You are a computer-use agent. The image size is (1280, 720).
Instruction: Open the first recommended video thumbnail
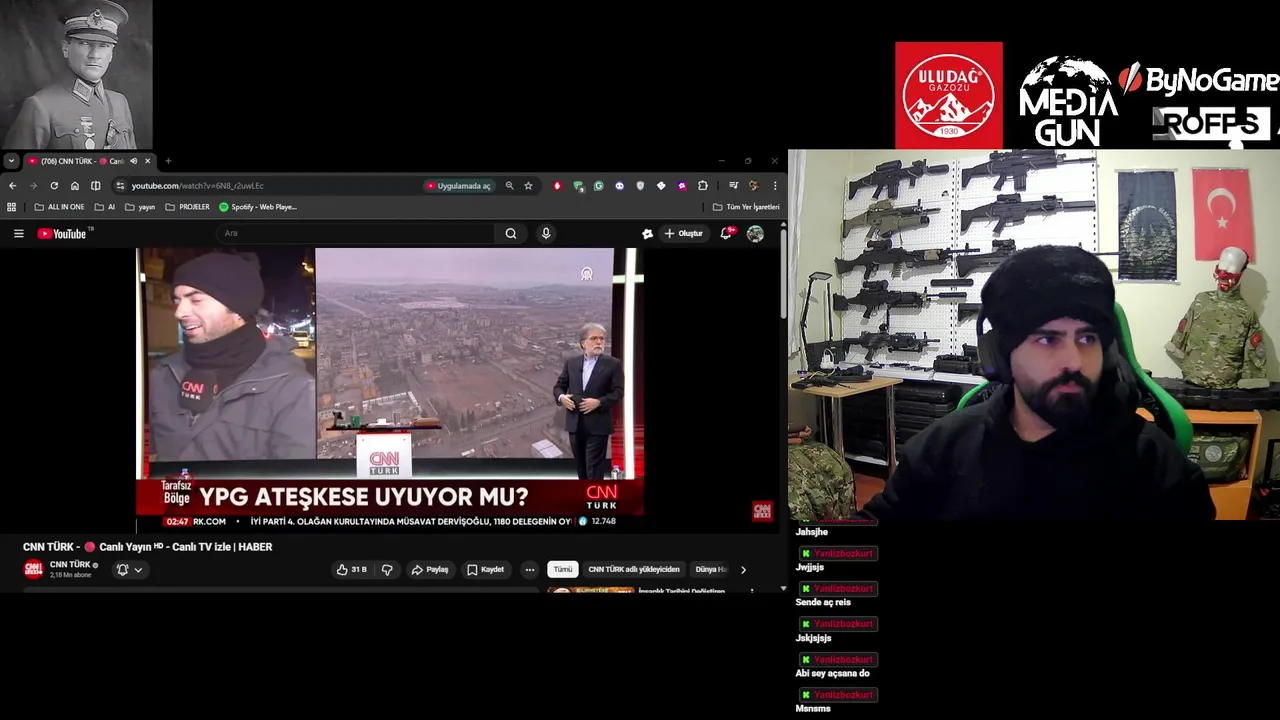pyautogui.click(x=590, y=590)
